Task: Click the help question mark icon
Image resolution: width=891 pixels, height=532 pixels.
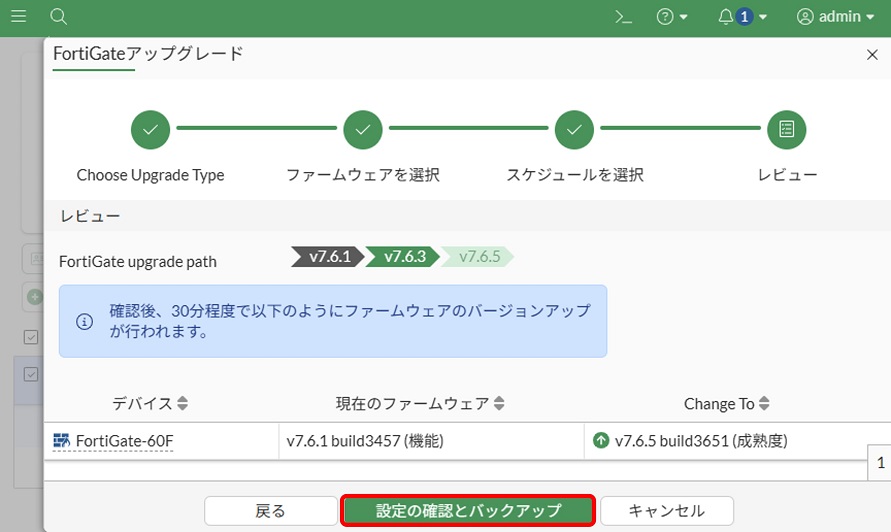Action: tap(666, 17)
